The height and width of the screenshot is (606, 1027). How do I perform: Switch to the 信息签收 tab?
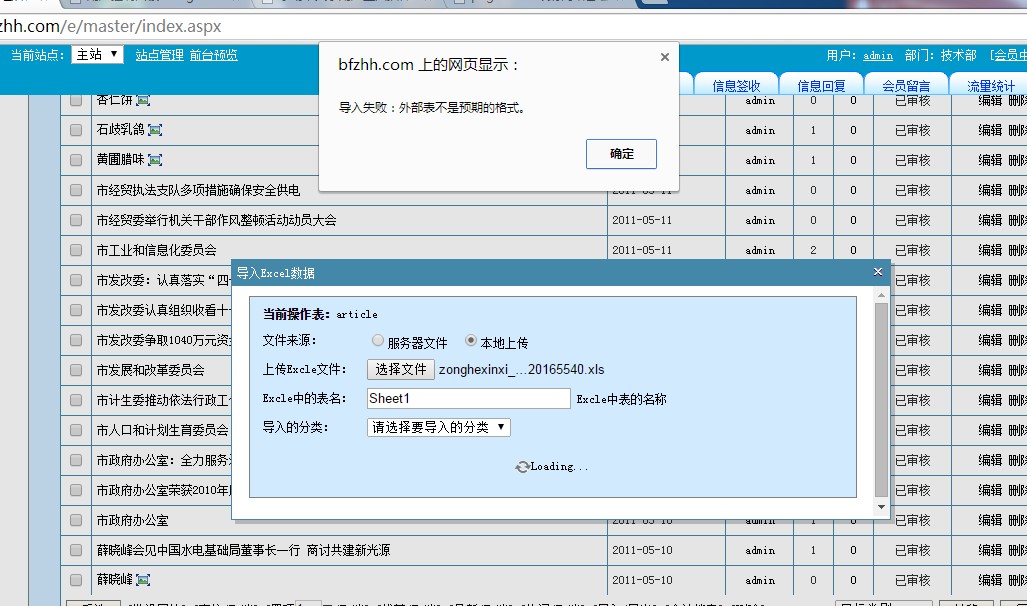pyautogui.click(x=736, y=86)
